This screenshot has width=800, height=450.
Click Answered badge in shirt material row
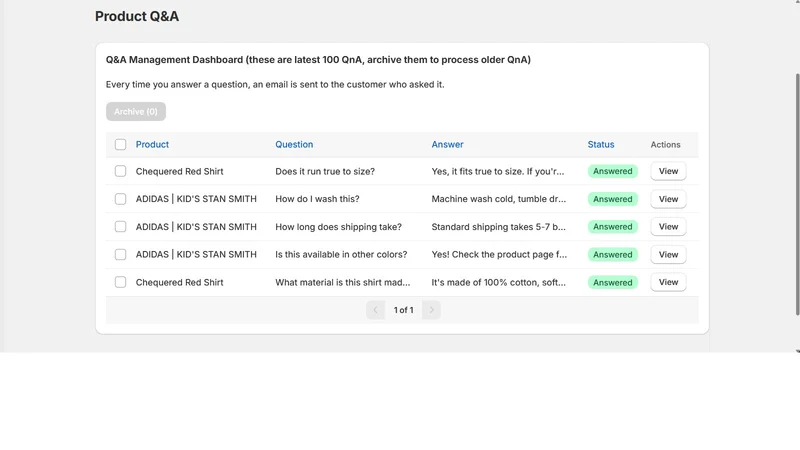pos(613,282)
